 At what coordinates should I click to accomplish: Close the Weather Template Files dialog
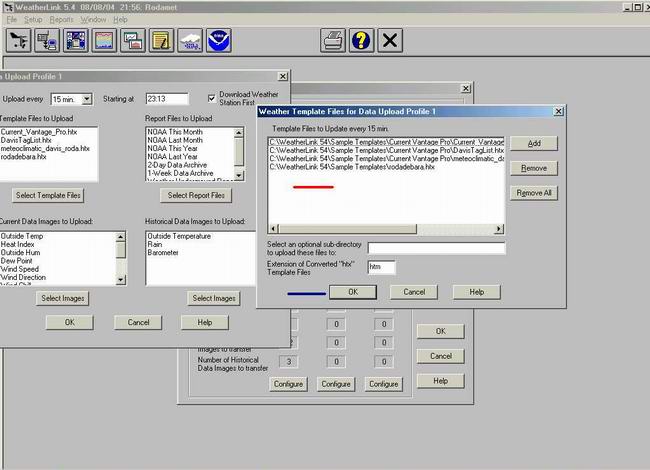click(558, 111)
